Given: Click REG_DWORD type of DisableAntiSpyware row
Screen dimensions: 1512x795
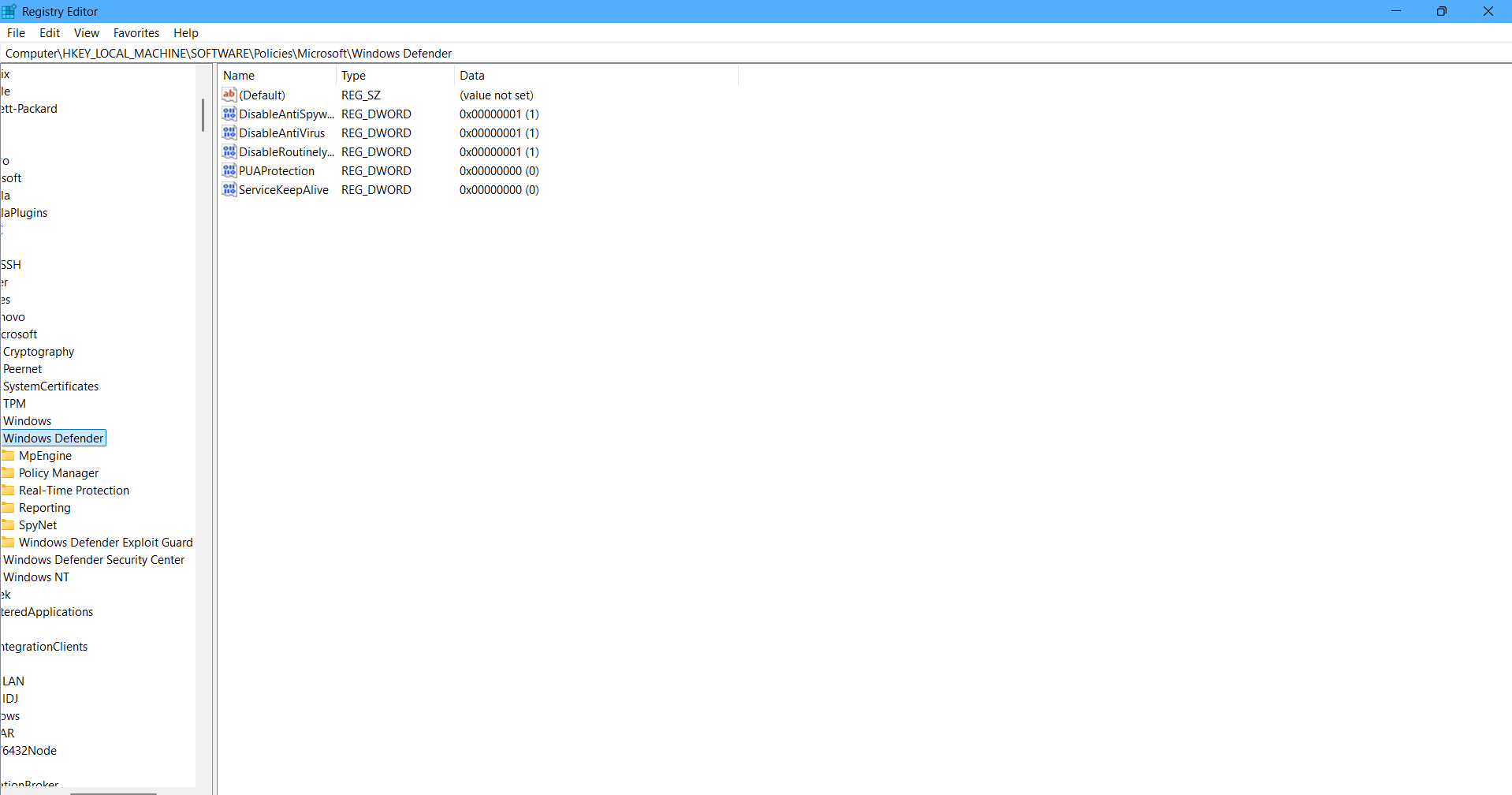Looking at the screenshot, I should [x=376, y=114].
